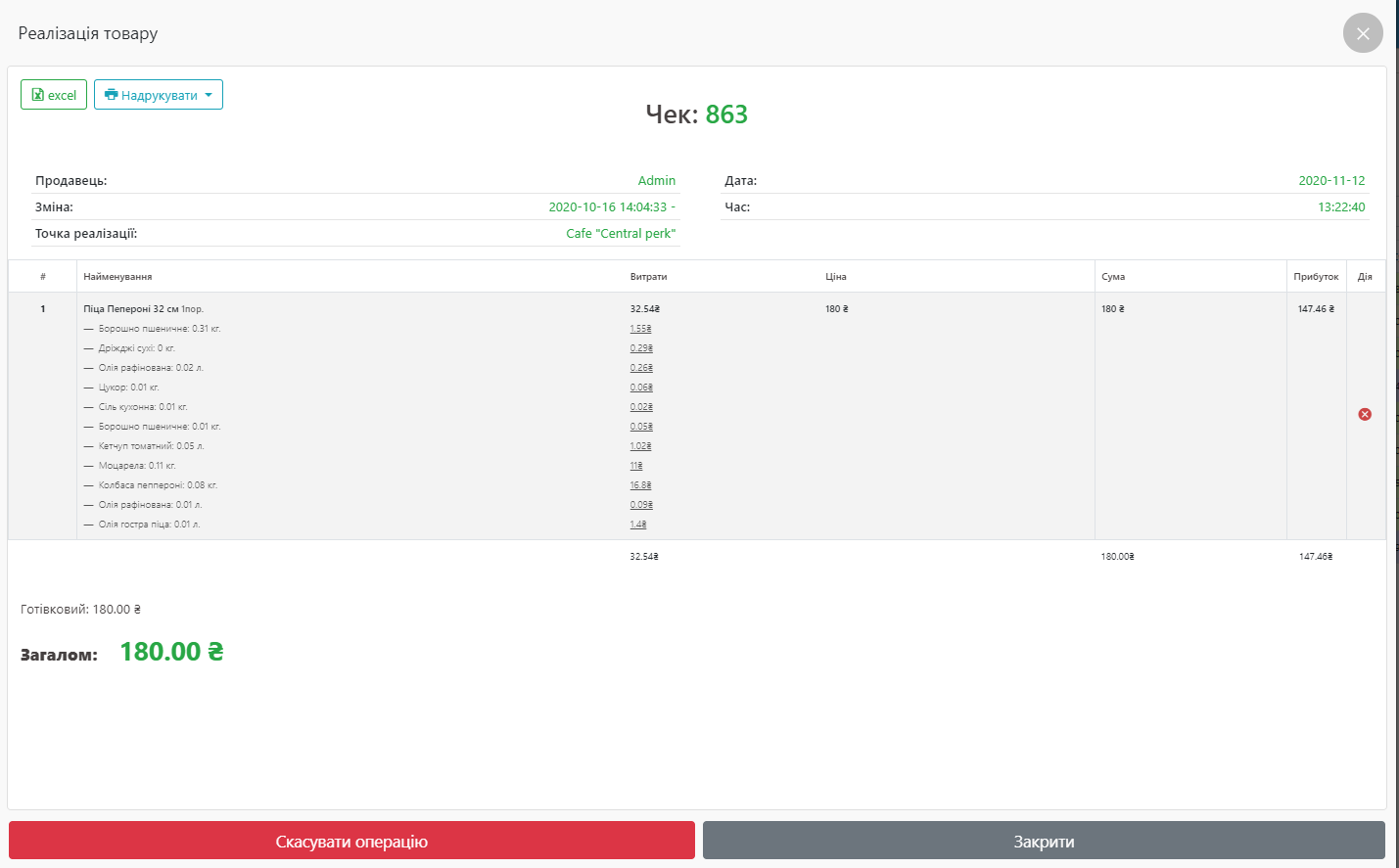Open the 1.55₴ cost link for Борошно пшеничне

640,329
